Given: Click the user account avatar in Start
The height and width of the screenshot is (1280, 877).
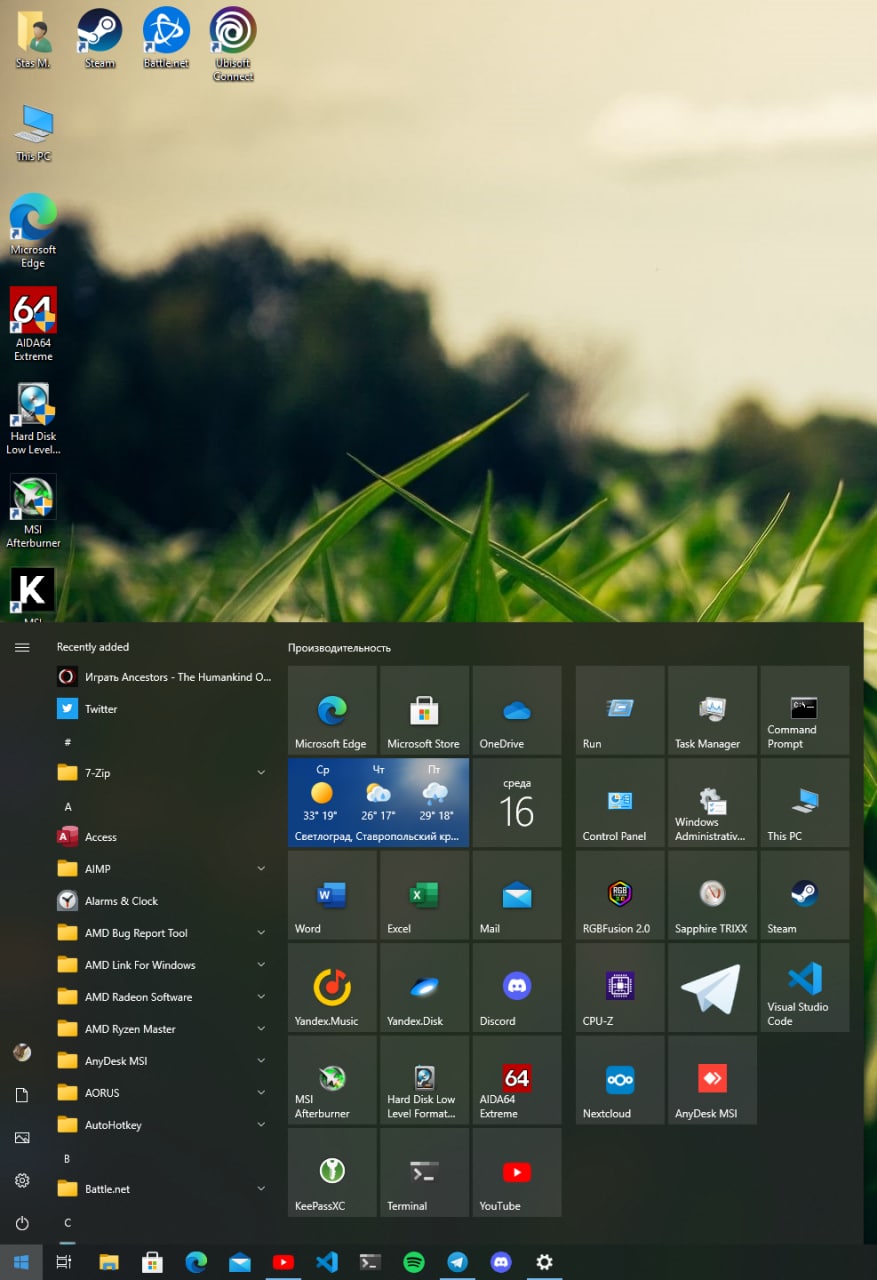Looking at the screenshot, I should (x=22, y=1052).
